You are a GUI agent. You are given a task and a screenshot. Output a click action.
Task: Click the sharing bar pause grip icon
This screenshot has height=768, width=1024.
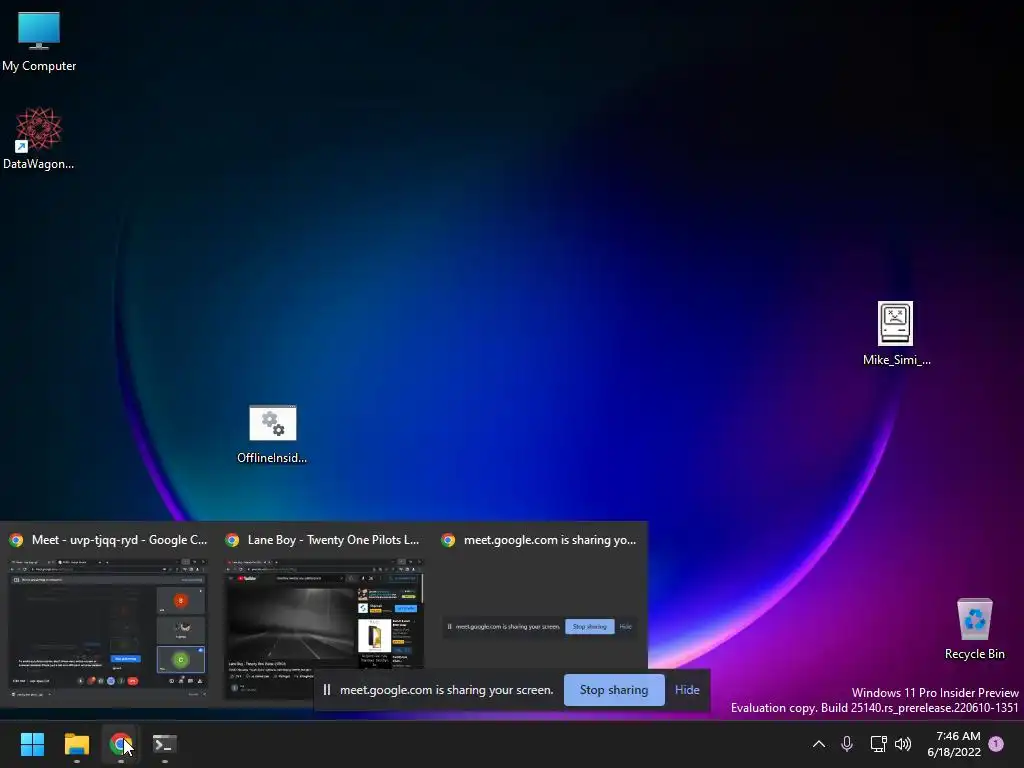pyautogui.click(x=327, y=690)
